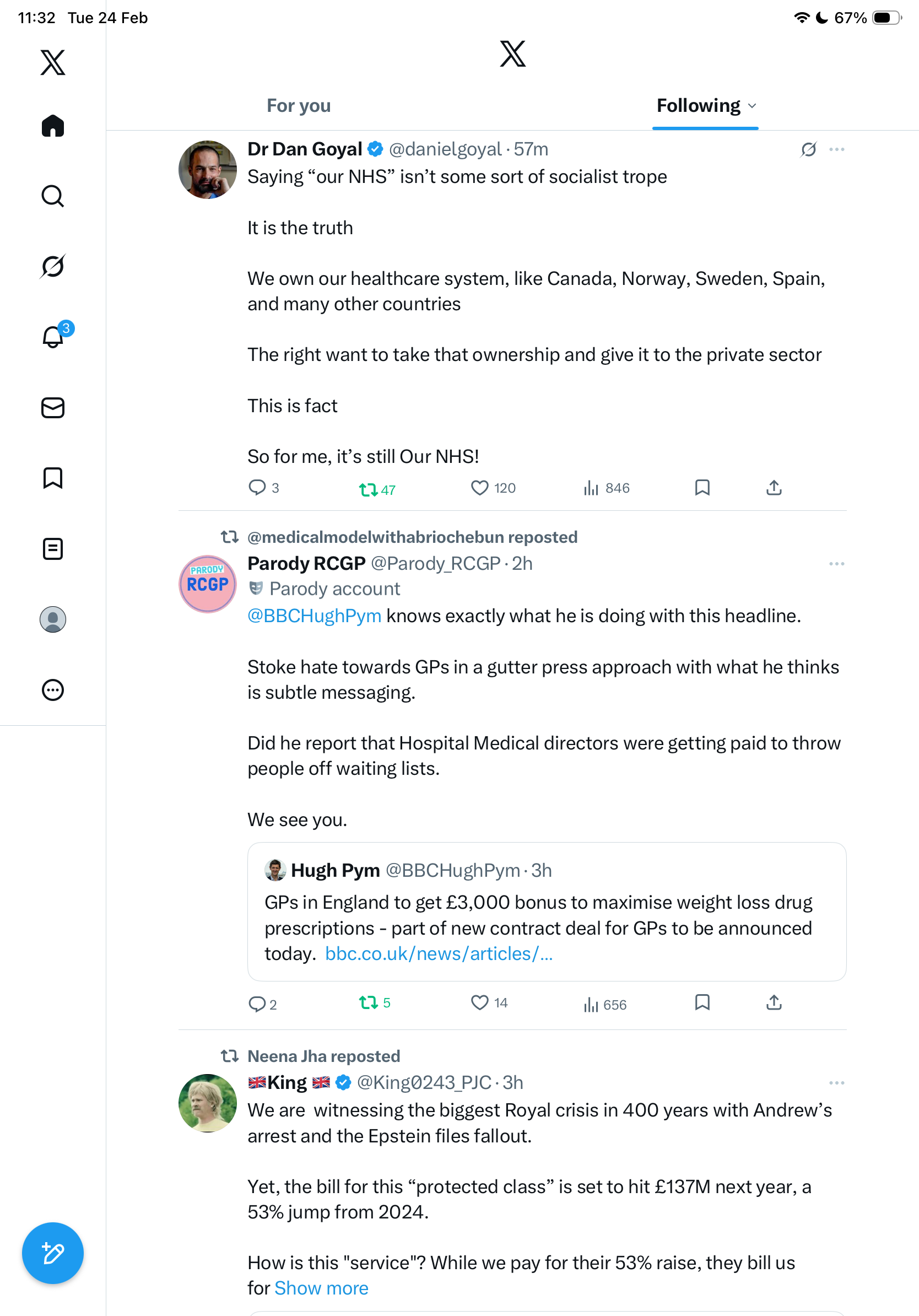
Task: Expand King's post with Show more
Action: click(321, 1288)
